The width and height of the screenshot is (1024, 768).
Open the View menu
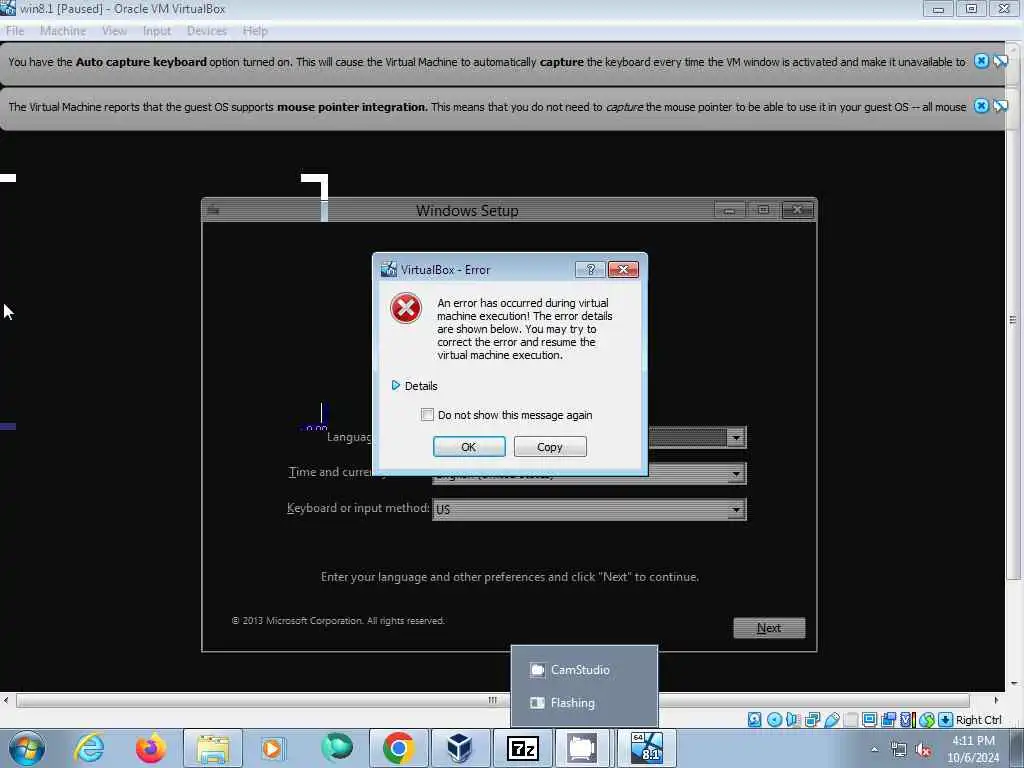[114, 31]
